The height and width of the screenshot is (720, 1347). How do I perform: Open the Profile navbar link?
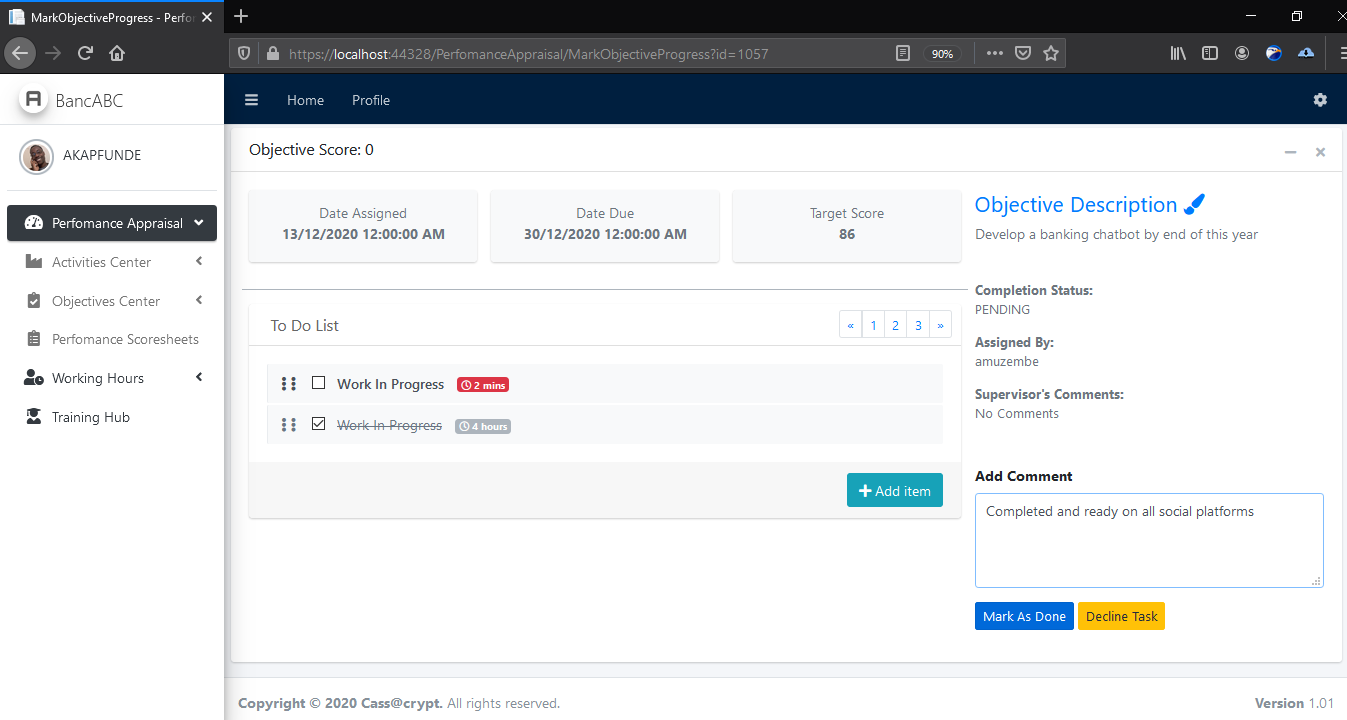[371, 100]
